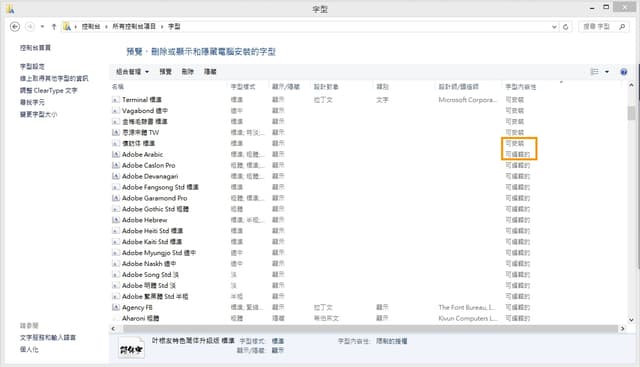Screen dimensions: 640x367
Task: Sort by the 字型樣式 font style column
Action: pos(243,87)
